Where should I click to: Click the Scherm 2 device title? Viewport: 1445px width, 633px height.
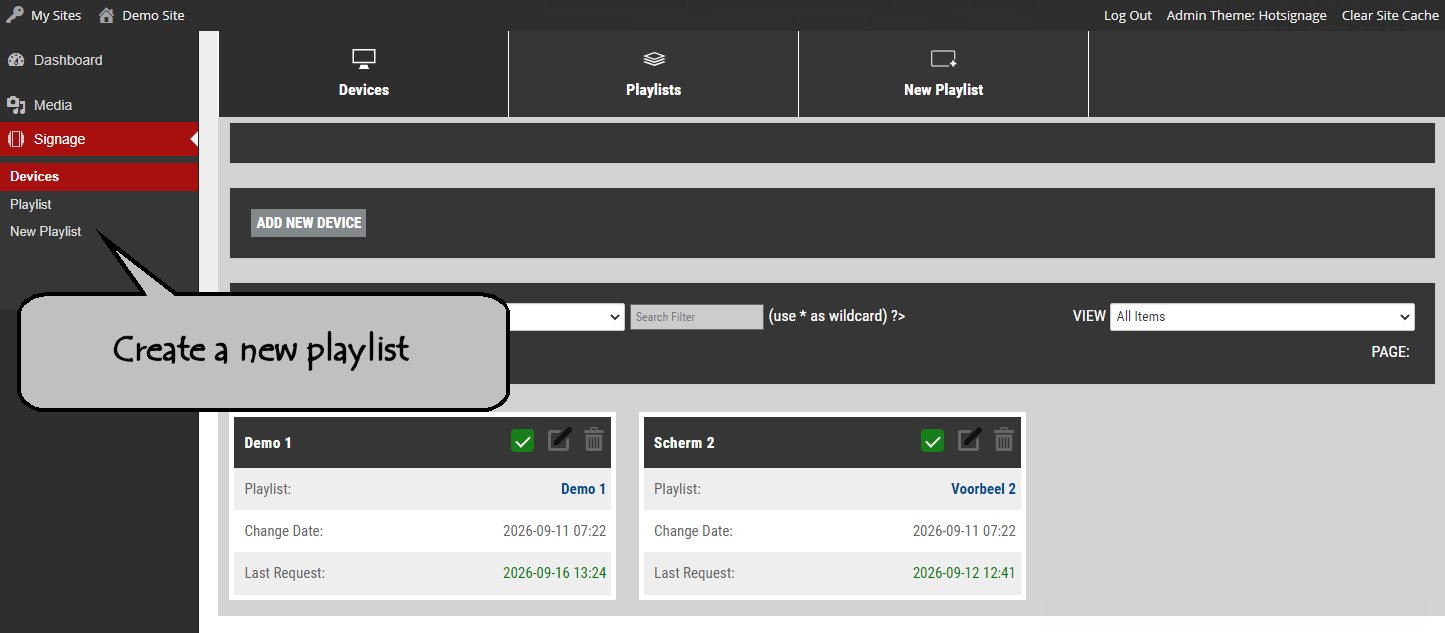684,443
